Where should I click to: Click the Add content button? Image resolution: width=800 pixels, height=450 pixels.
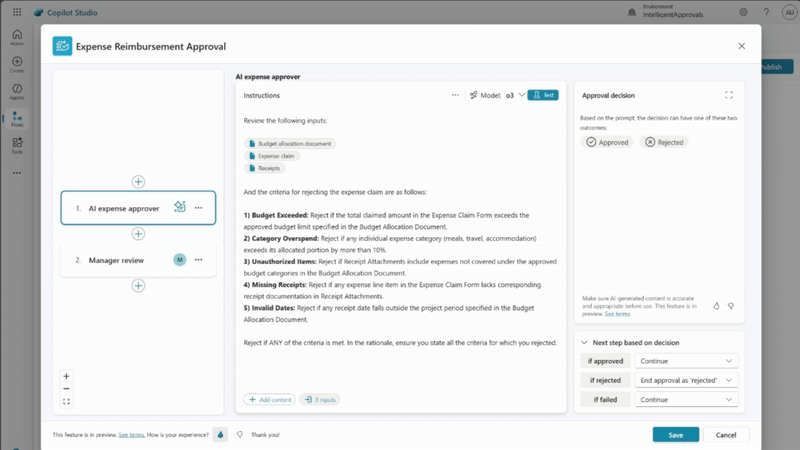[269, 399]
